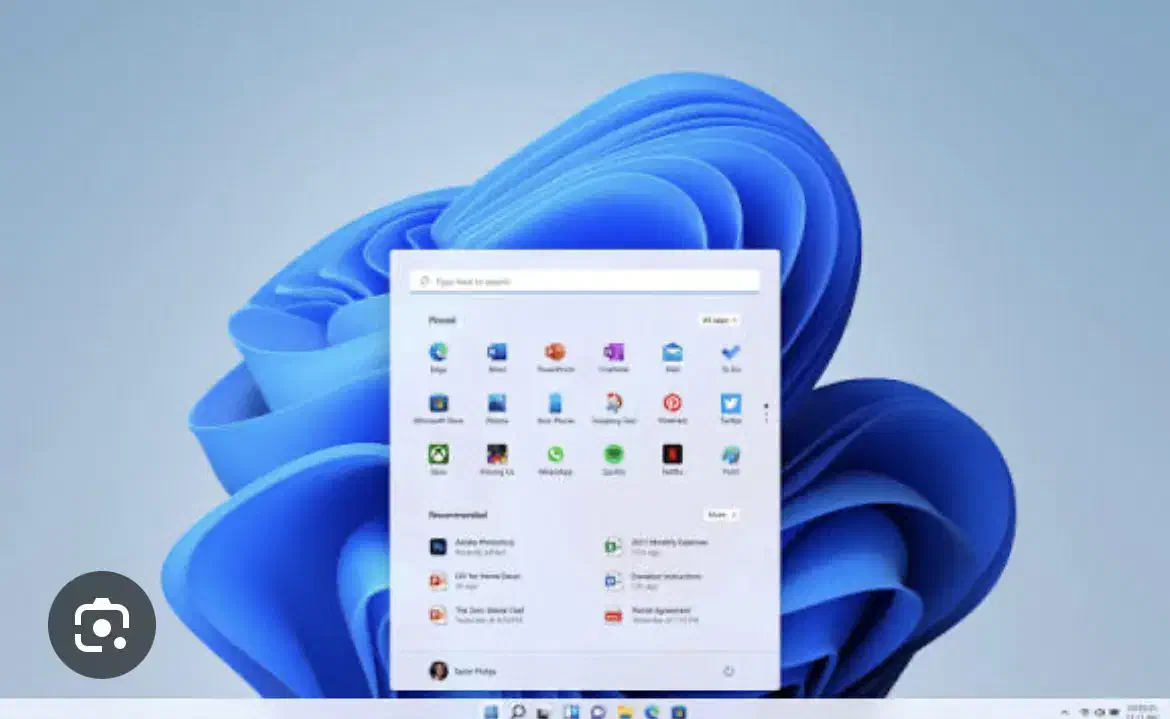Screen dimensions: 1170x719
Task: Open Task View on the taskbar
Action: click(x=544, y=712)
